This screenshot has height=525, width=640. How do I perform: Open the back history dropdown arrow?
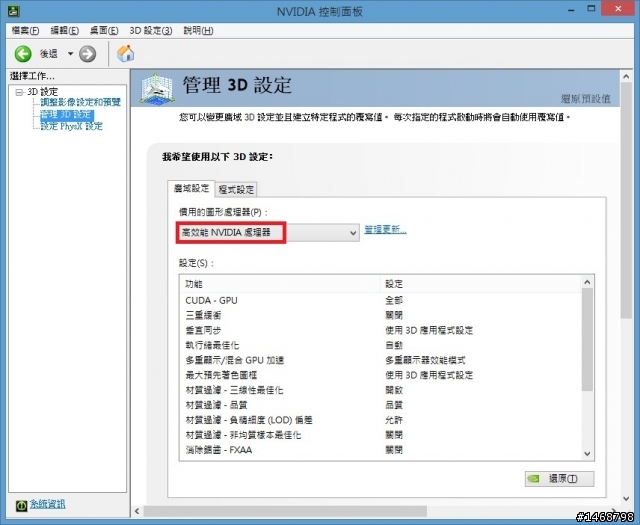point(70,53)
